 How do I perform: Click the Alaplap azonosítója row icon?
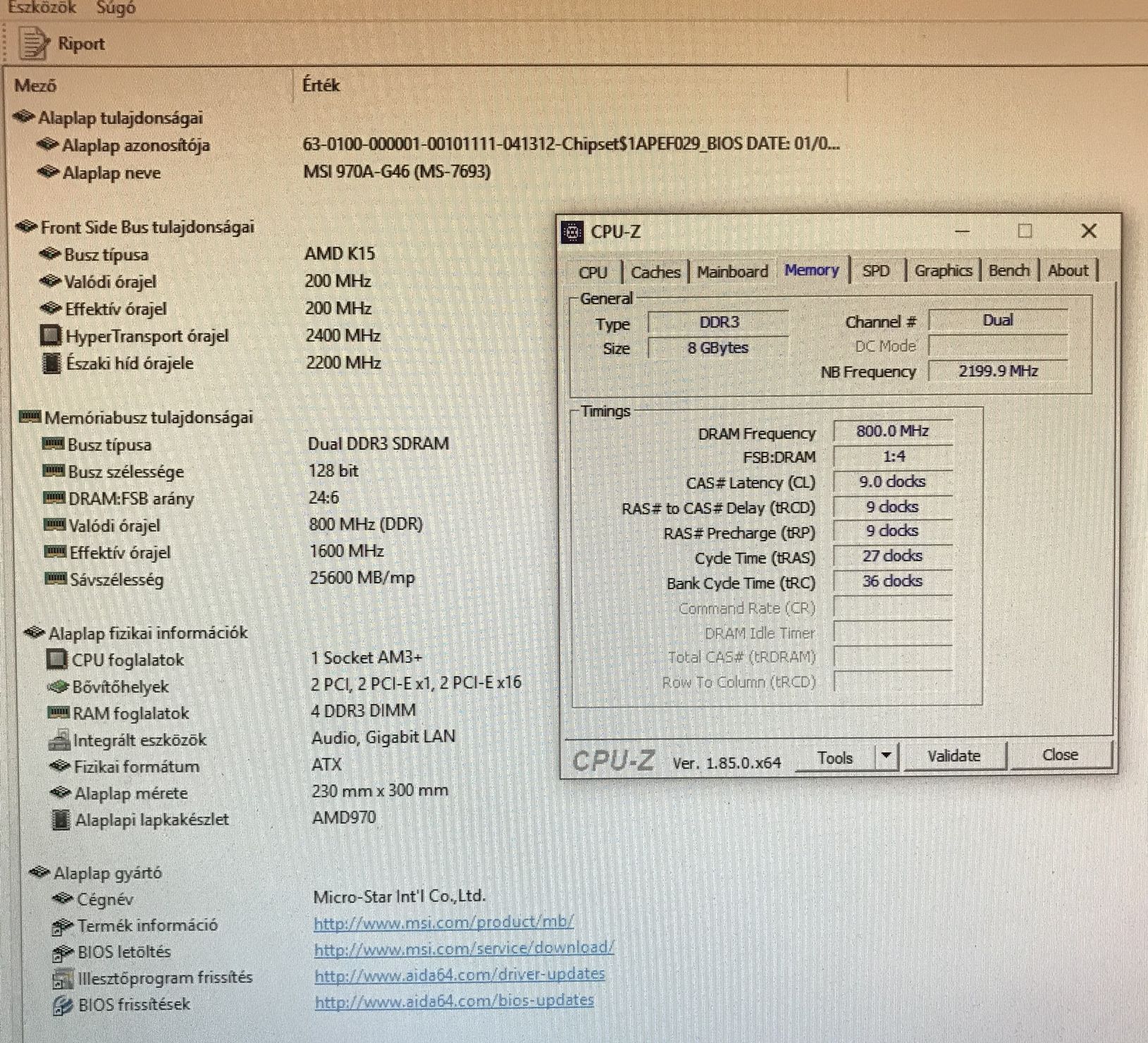point(48,144)
